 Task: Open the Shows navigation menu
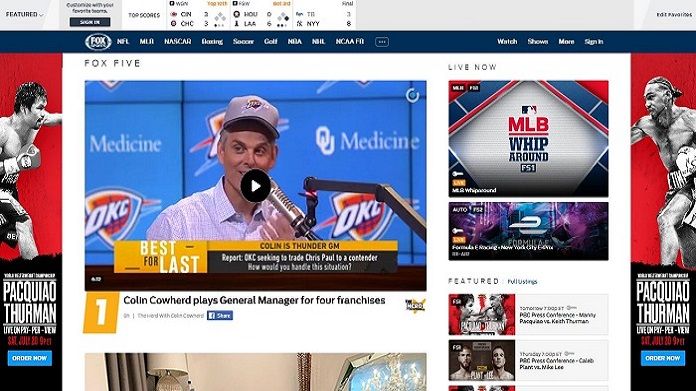pyautogui.click(x=538, y=42)
